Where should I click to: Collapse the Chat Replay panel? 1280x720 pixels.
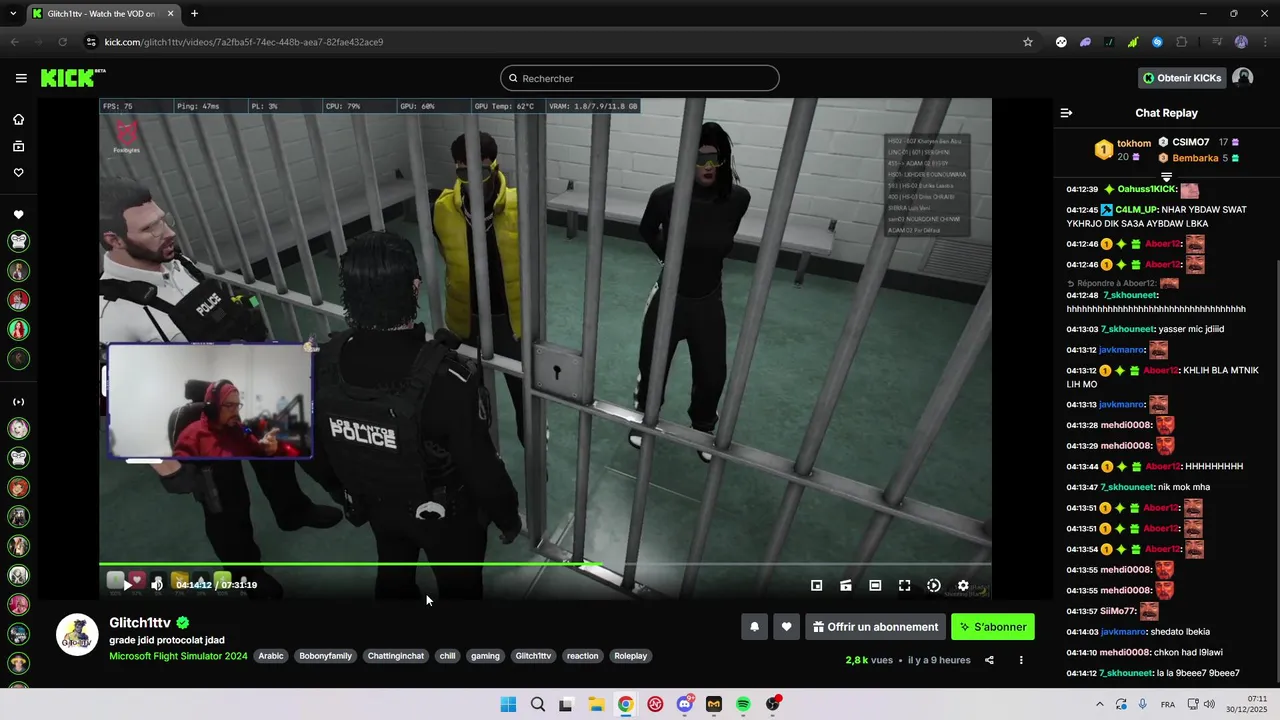(1066, 113)
